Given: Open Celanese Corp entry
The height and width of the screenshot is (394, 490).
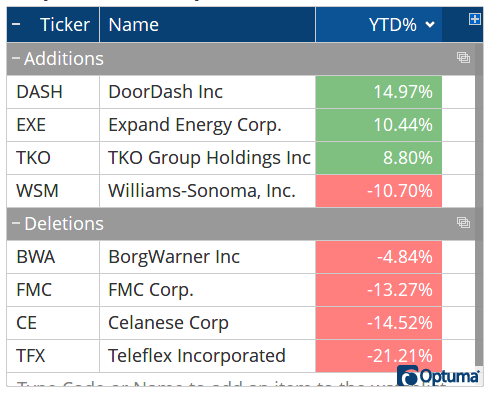Looking at the screenshot, I should pyautogui.click(x=168, y=323).
